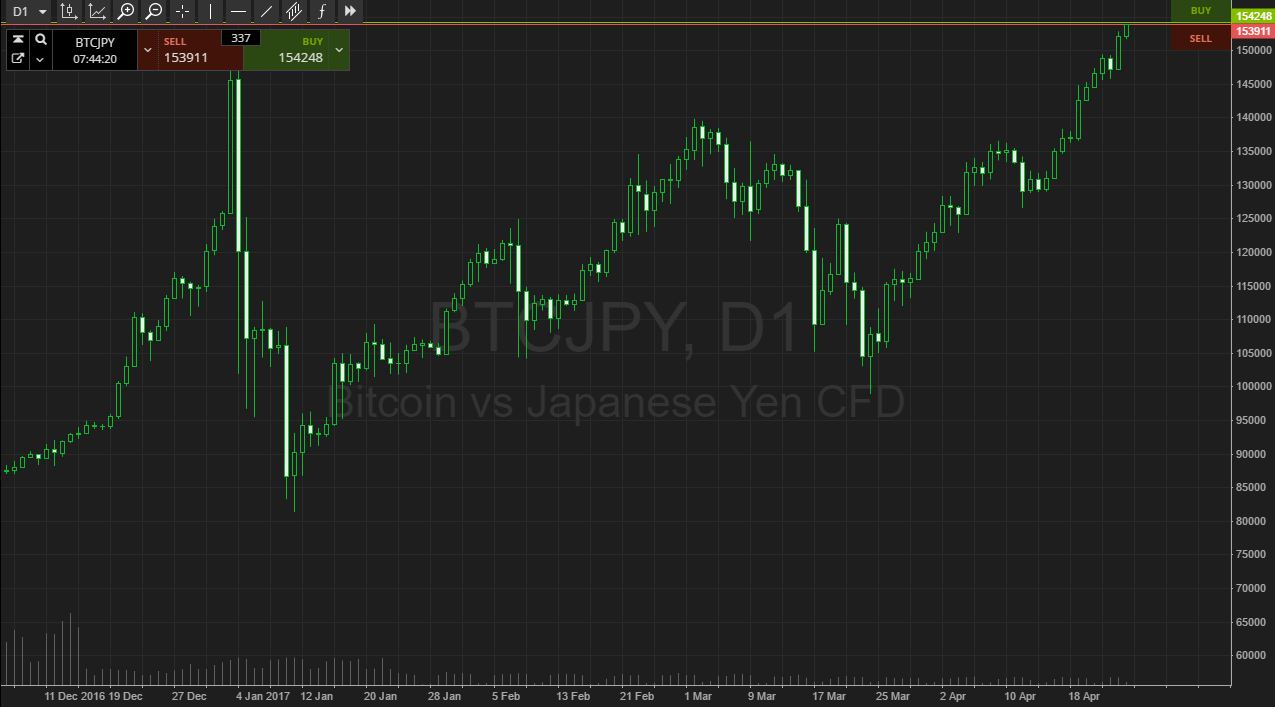Select the trend line drawing tool
The width and height of the screenshot is (1275, 707).
(x=266, y=11)
